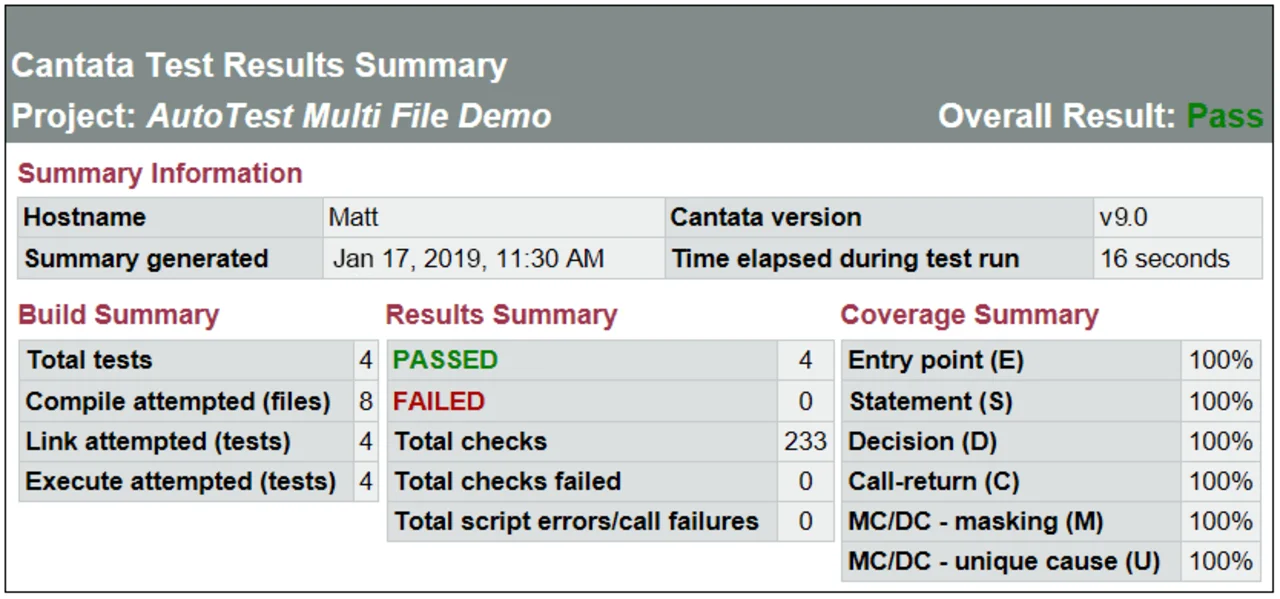Click the Total script errors/call failures row
The height and width of the screenshot is (599, 1280).
click(610, 521)
